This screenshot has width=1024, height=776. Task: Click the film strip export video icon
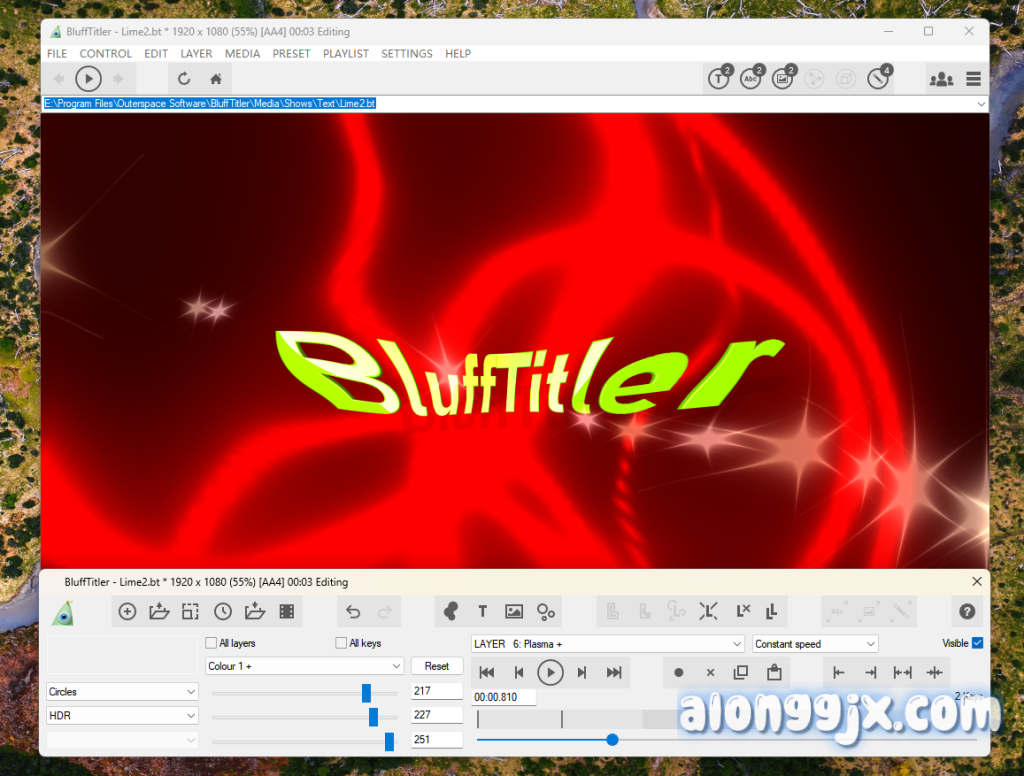pos(286,612)
